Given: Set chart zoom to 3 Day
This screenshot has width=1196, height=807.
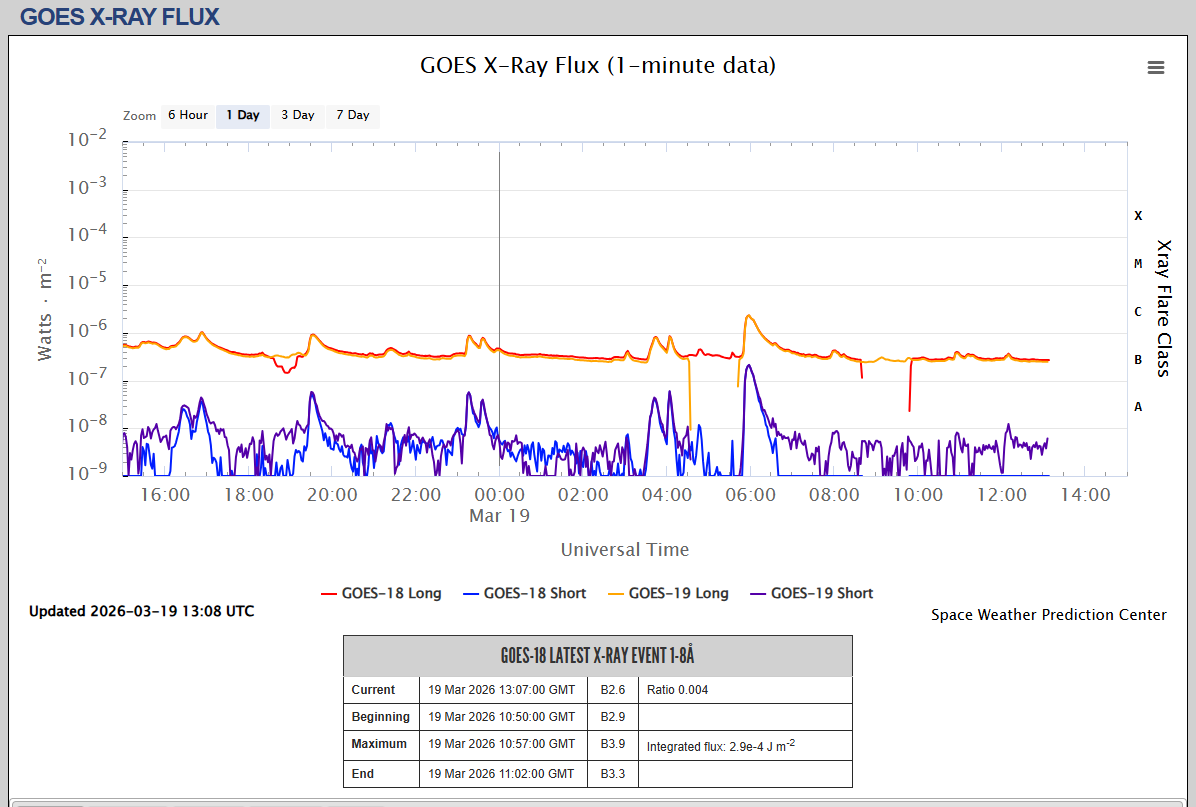Looking at the screenshot, I should pos(297,116).
